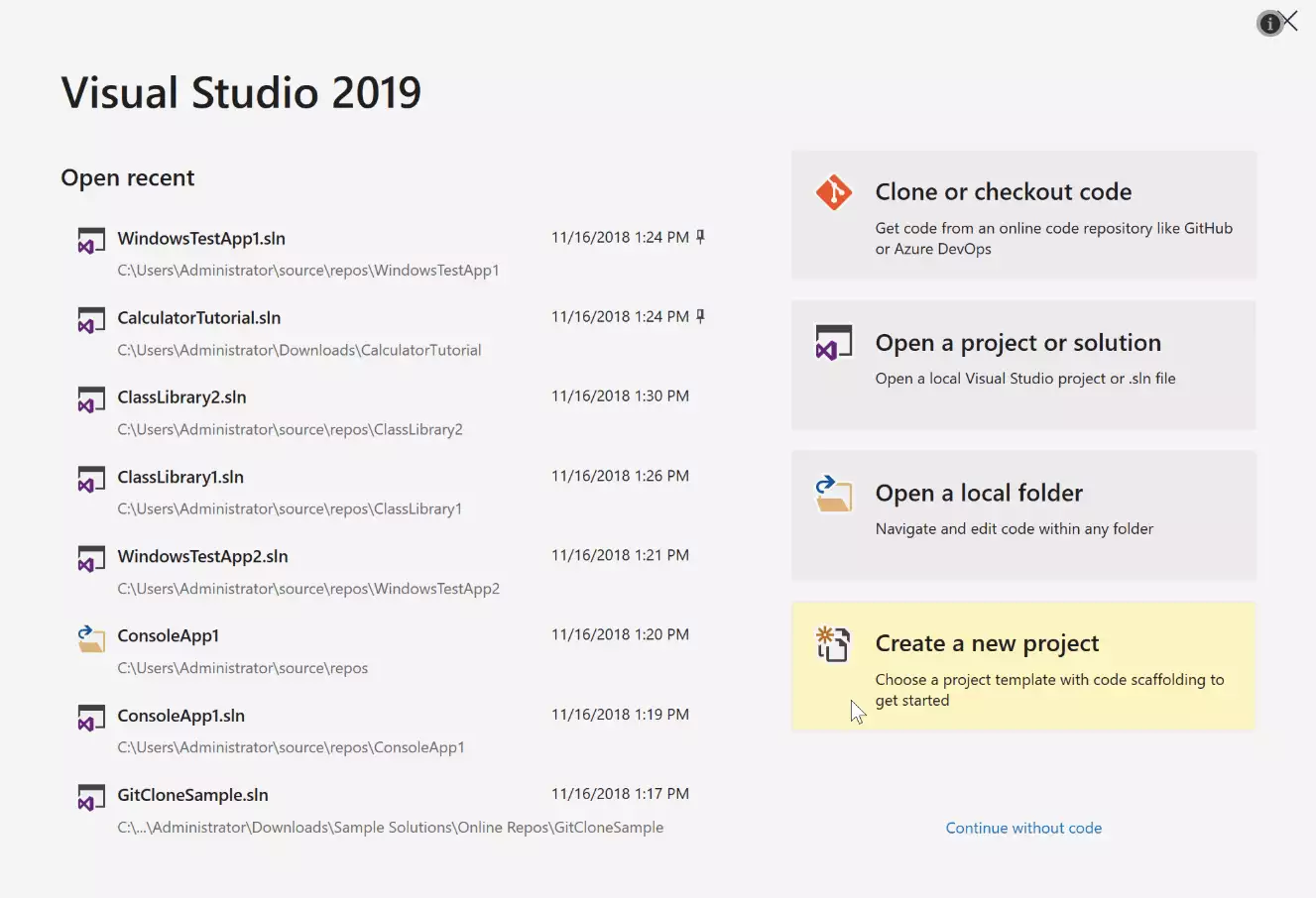Click the 11/16/2018 1:19 PM timestamp

(620, 714)
